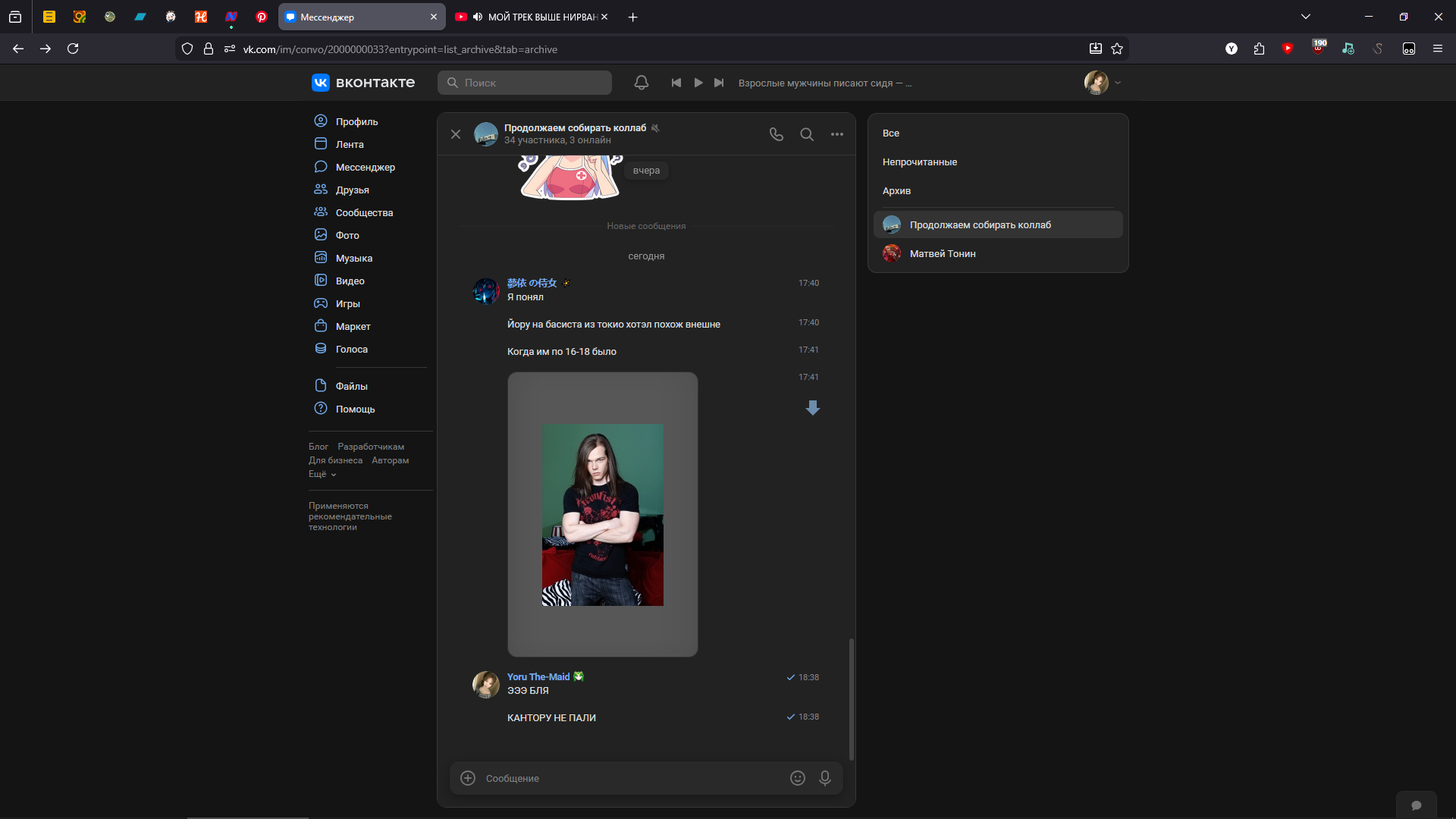Open the search within conversation icon
The image size is (1456, 819).
pyautogui.click(x=807, y=134)
